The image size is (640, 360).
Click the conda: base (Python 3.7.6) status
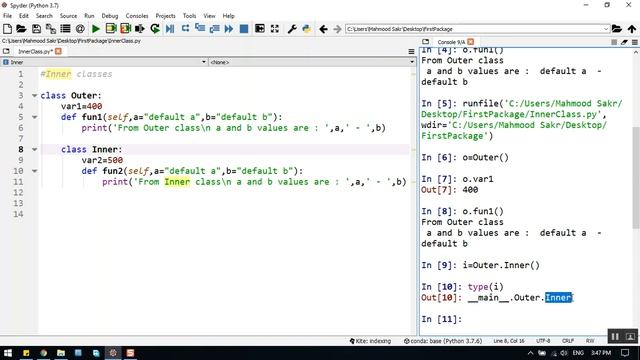pyautogui.click(x=443, y=341)
